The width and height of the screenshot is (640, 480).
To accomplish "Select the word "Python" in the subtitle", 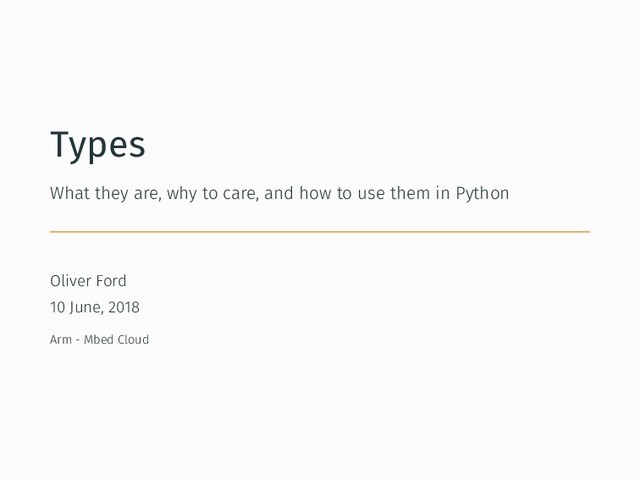I will coord(482,193).
